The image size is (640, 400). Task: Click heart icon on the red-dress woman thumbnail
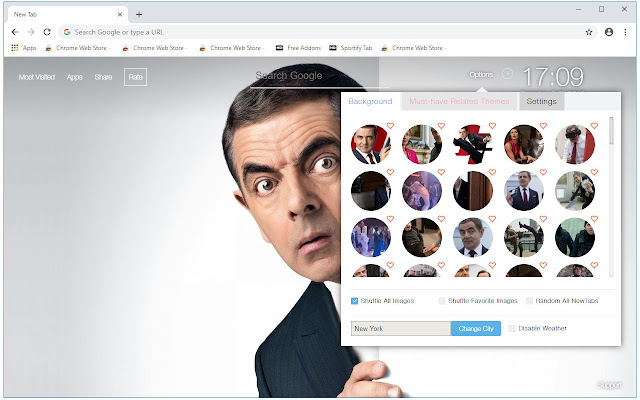click(543, 126)
